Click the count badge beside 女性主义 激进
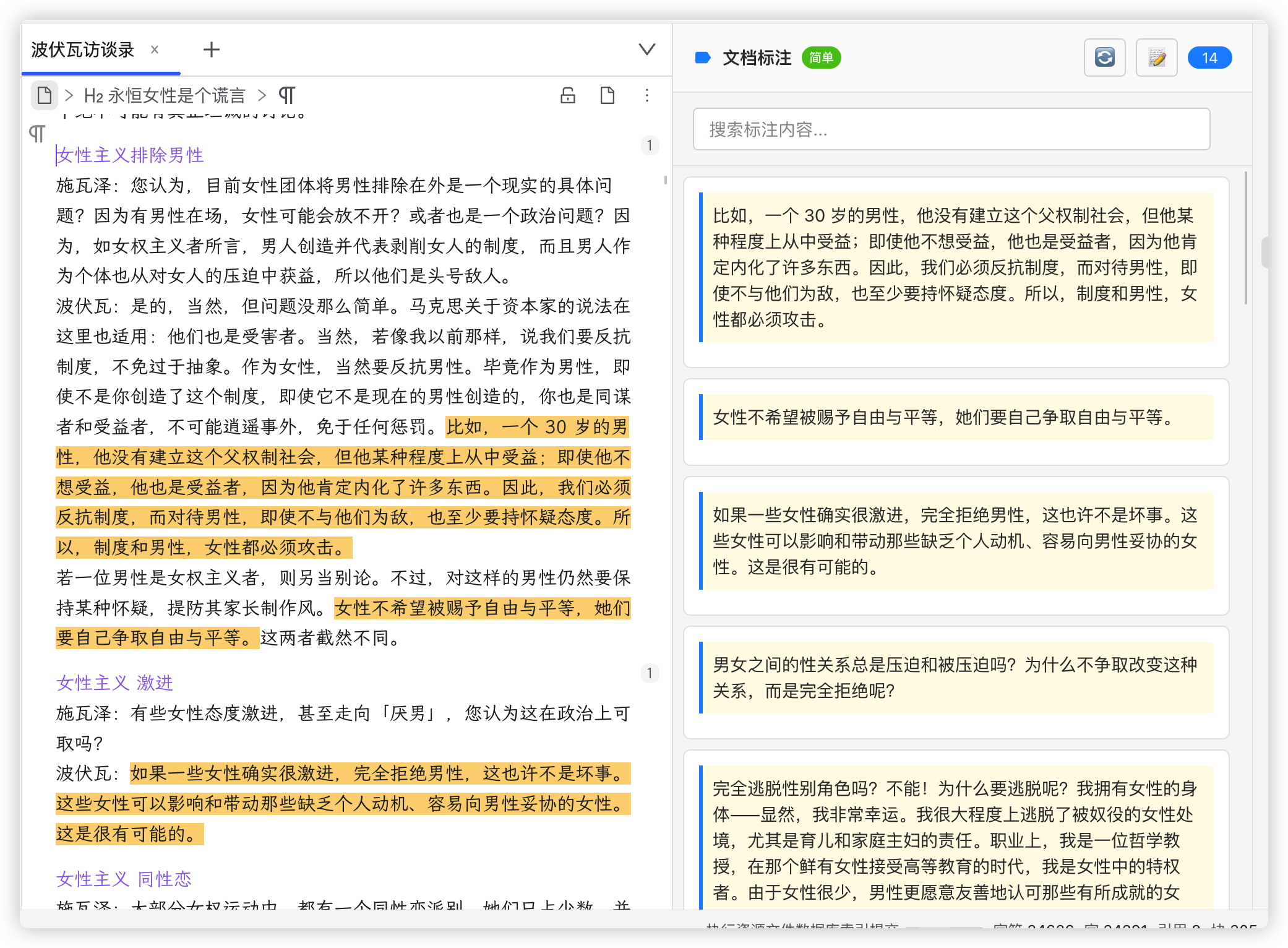The width and height of the screenshot is (1288, 948). pos(649,673)
